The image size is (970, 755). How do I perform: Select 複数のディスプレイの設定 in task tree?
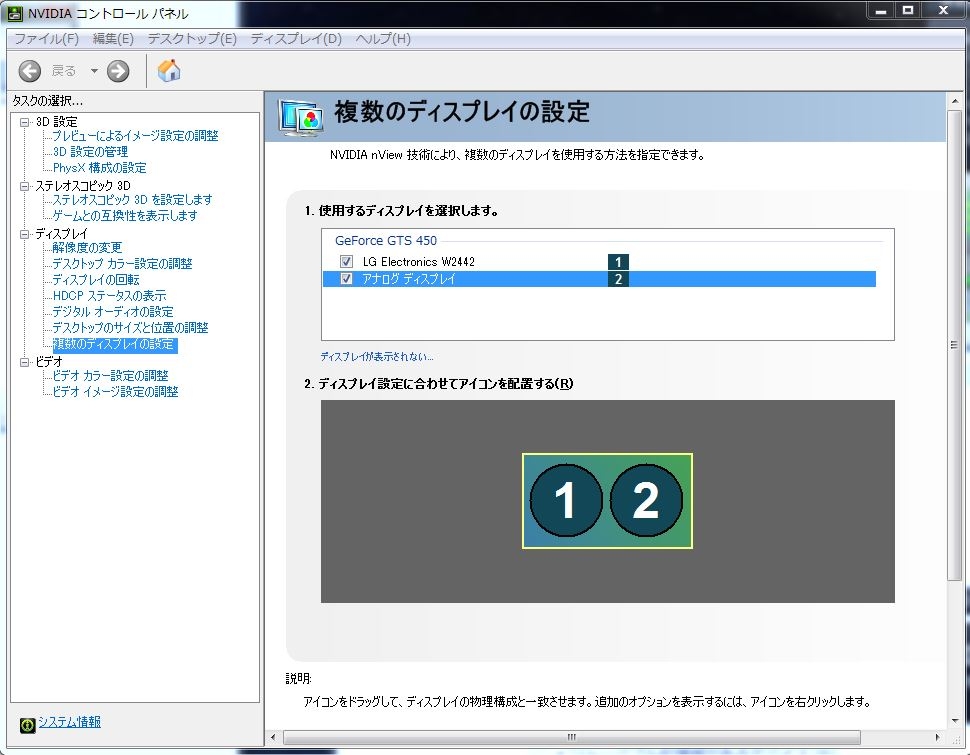(x=115, y=345)
